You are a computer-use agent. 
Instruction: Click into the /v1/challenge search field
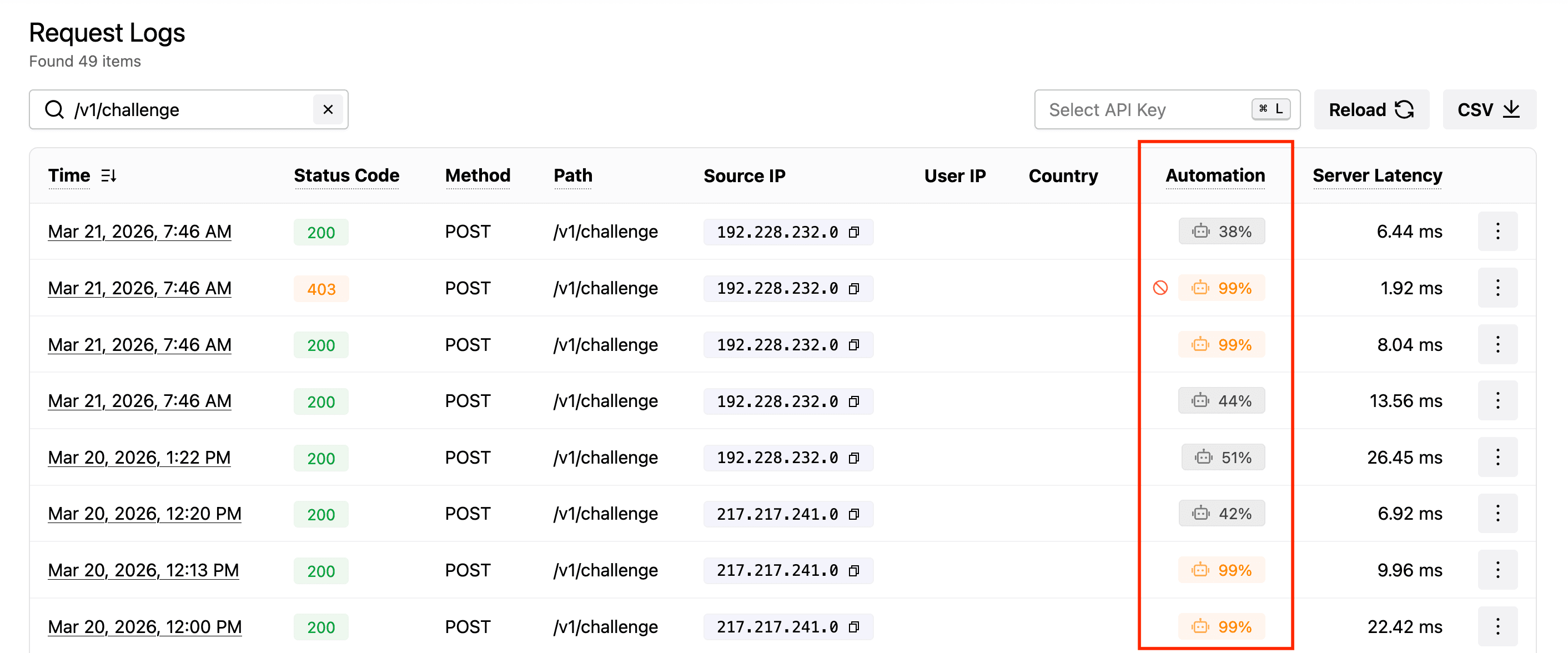click(x=189, y=109)
